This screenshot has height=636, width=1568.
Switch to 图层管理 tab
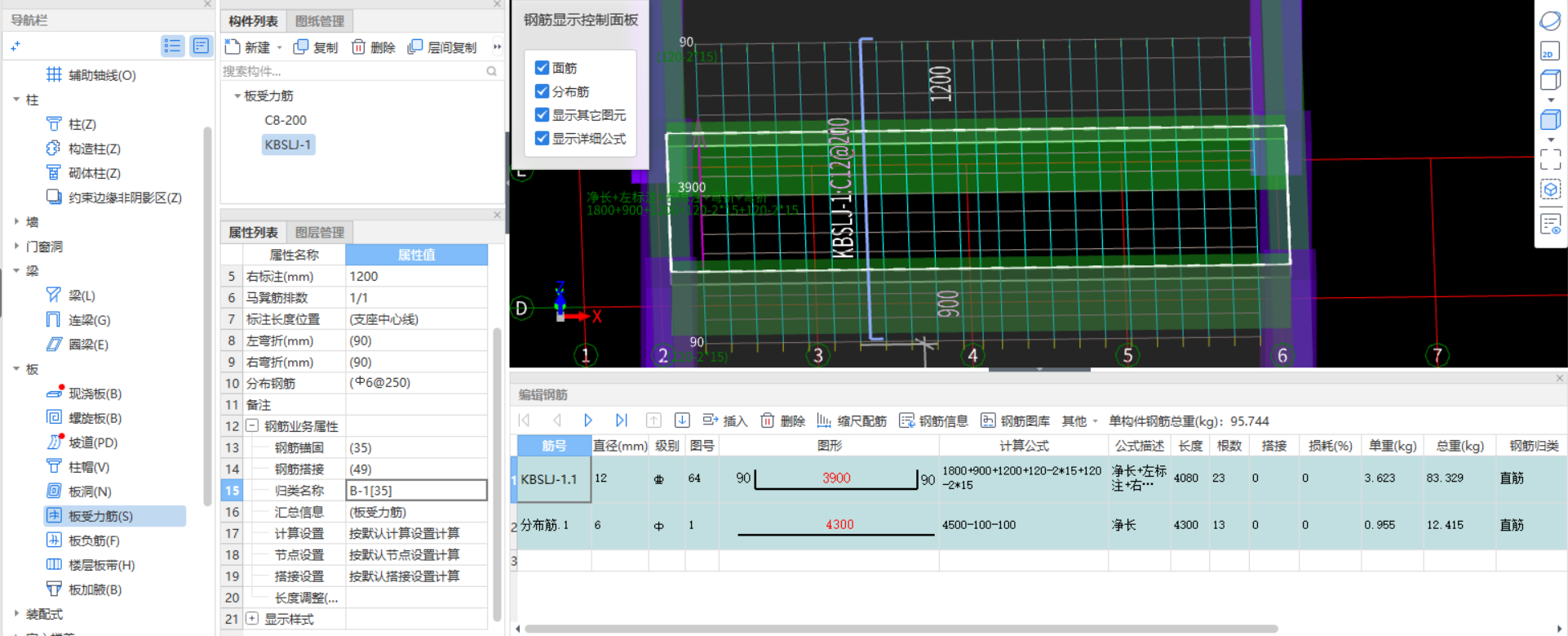(x=319, y=233)
